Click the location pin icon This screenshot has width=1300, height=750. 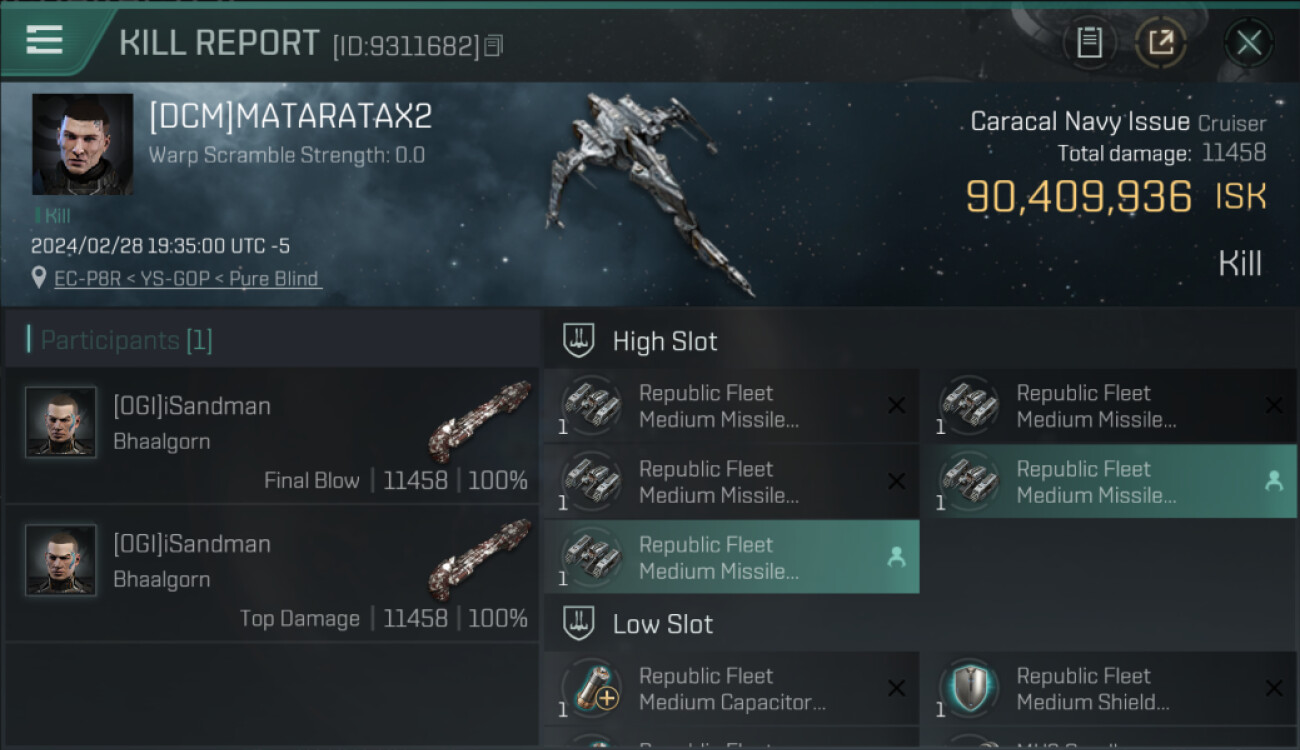pos(39,279)
